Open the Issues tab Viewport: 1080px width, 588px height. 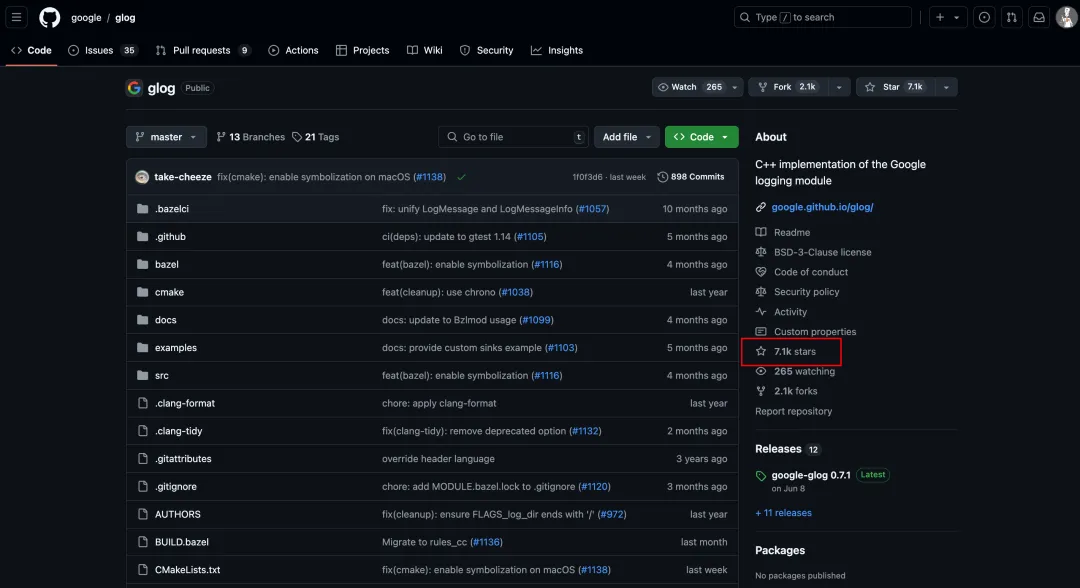tap(102, 50)
